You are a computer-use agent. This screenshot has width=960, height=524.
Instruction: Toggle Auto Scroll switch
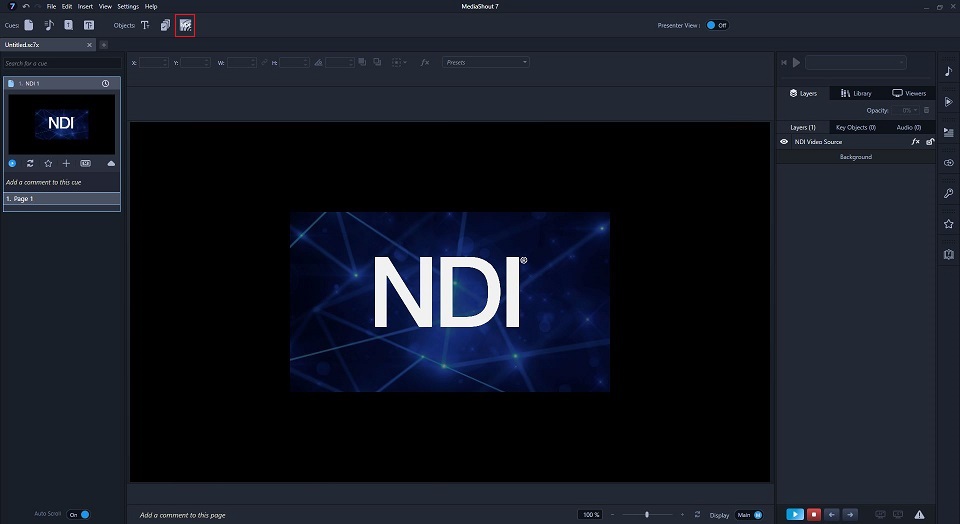coord(78,515)
